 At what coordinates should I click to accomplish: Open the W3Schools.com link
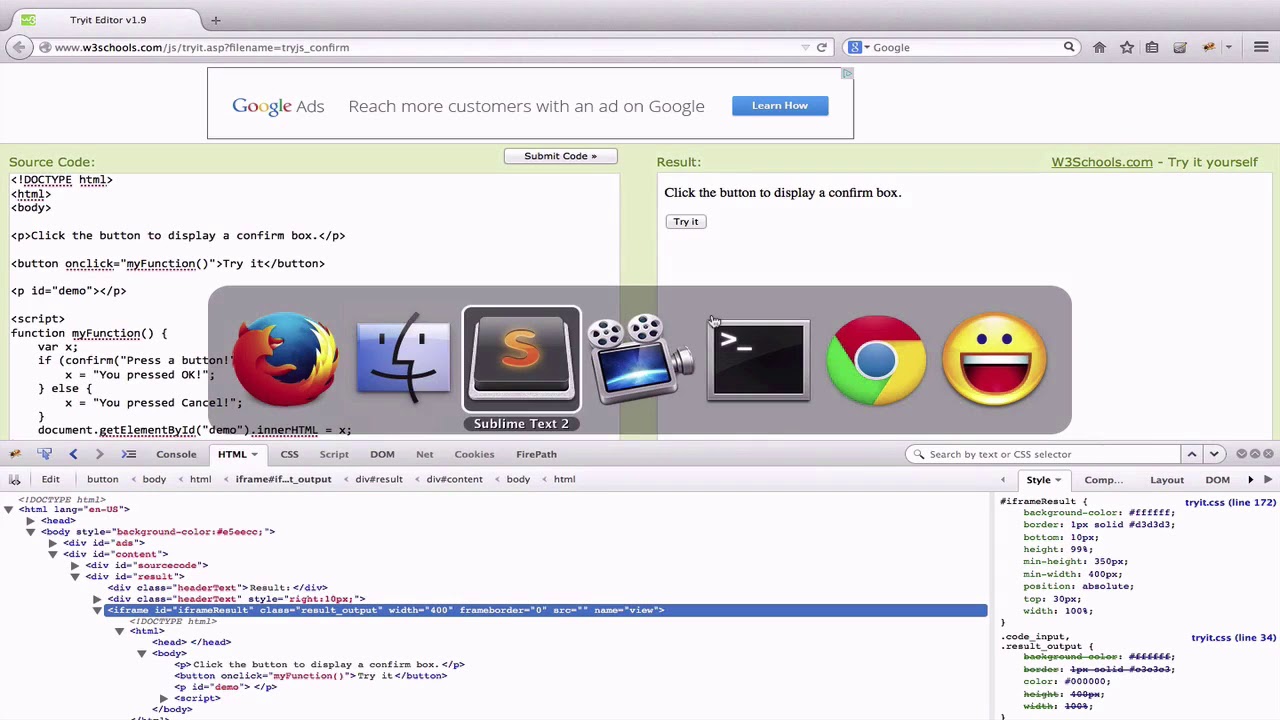[x=1102, y=162]
